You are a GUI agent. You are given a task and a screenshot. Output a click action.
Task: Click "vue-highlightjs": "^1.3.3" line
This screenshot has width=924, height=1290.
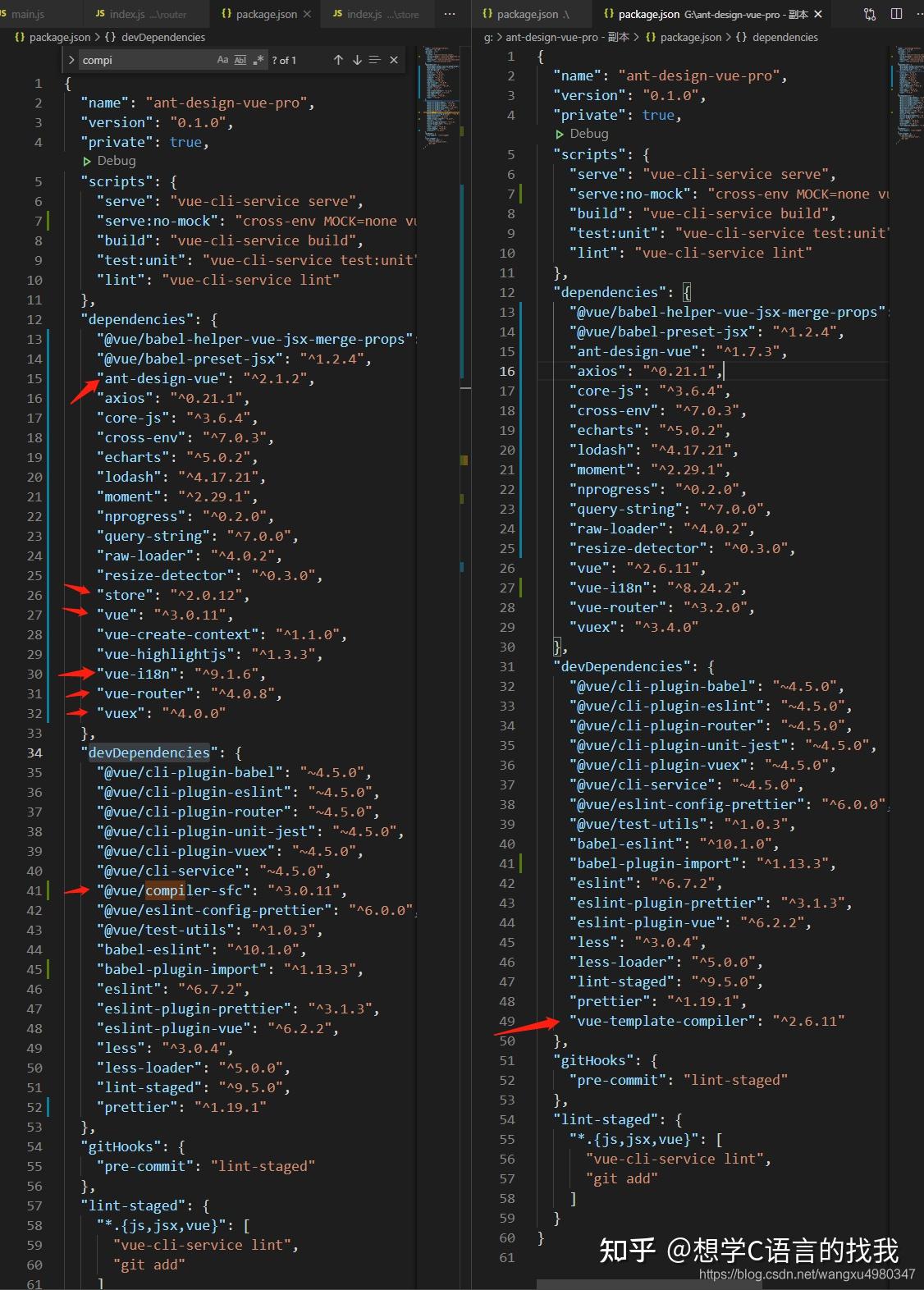pyautogui.click(x=209, y=654)
